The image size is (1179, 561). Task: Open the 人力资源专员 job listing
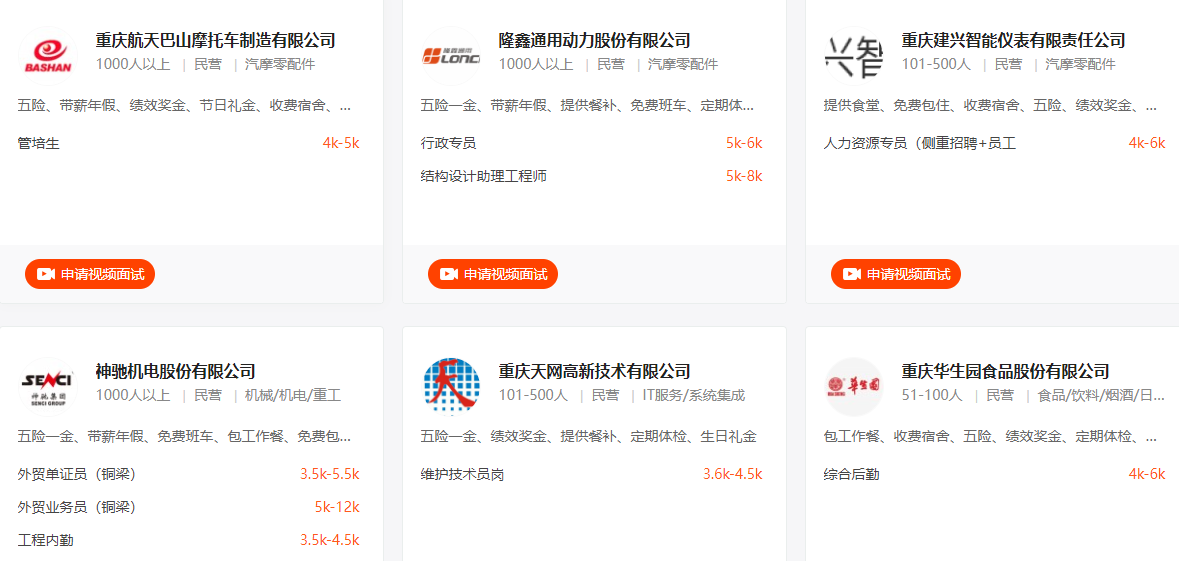click(x=920, y=143)
